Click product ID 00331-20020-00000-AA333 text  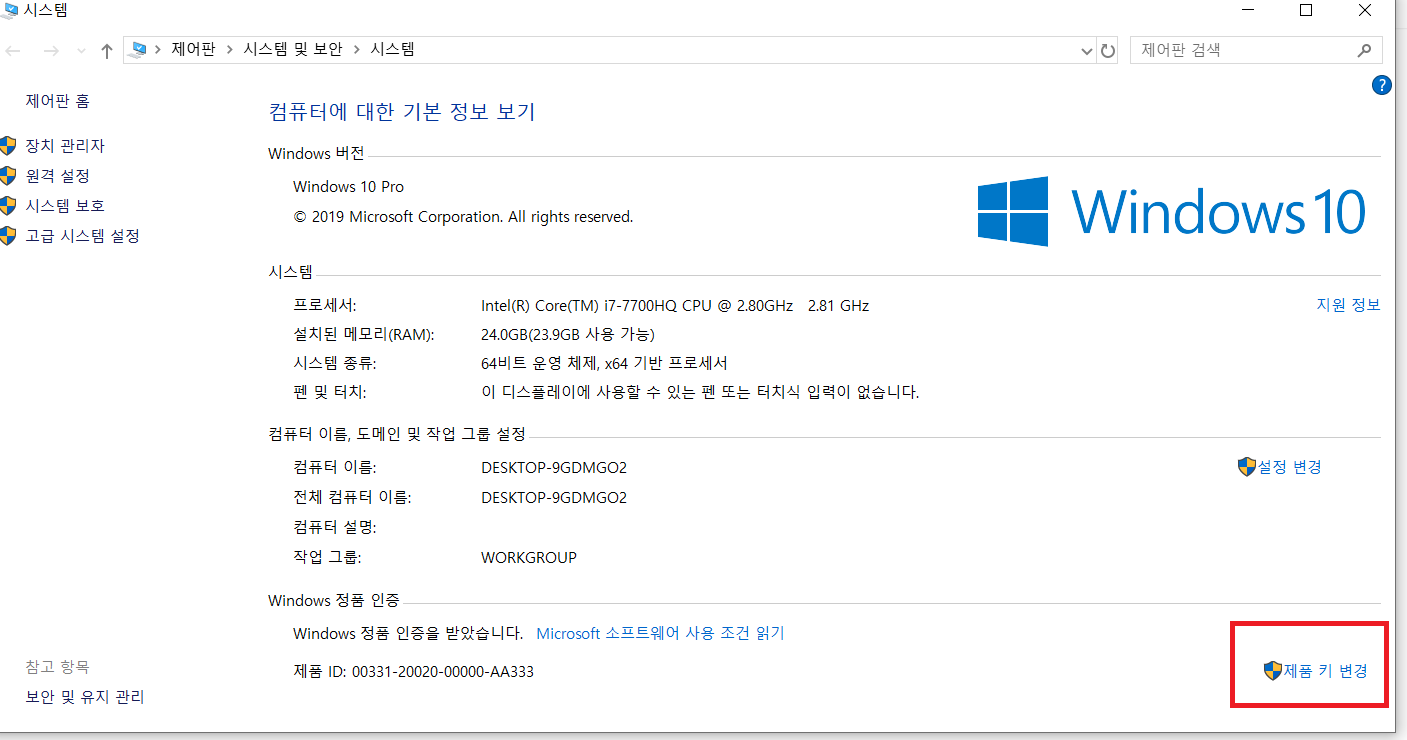pos(413,672)
